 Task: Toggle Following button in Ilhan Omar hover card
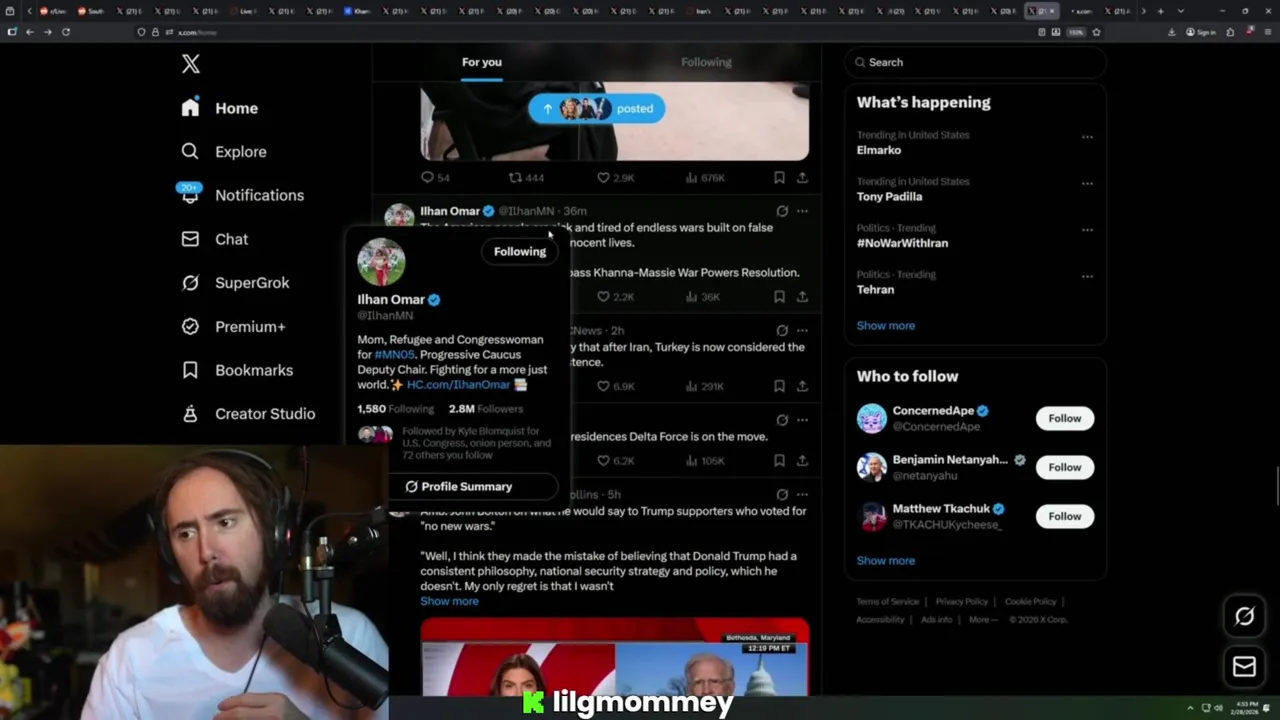click(x=520, y=252)
